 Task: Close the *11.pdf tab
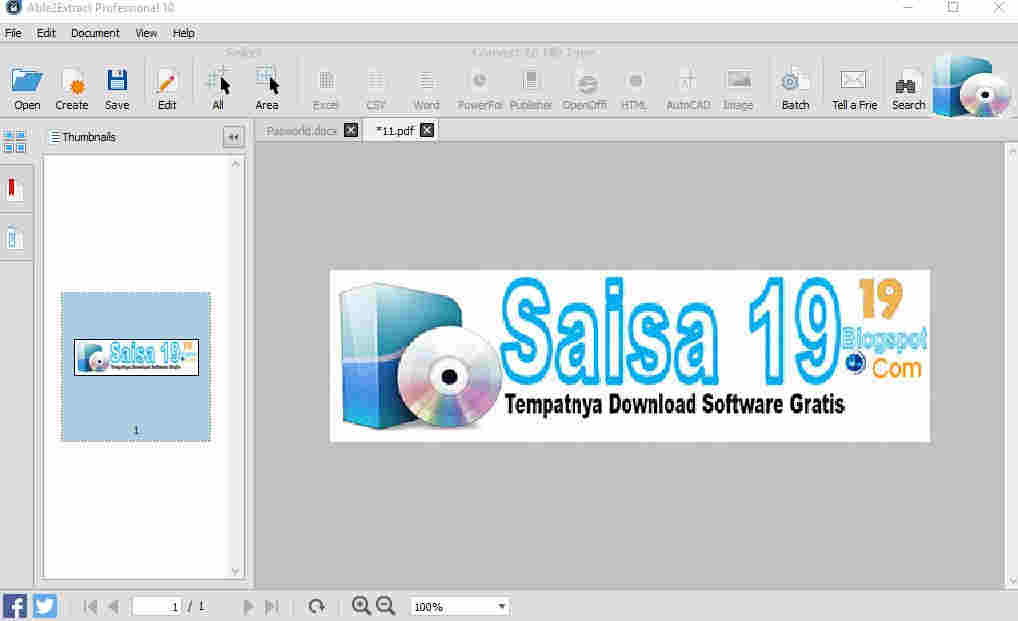point(427,130)
